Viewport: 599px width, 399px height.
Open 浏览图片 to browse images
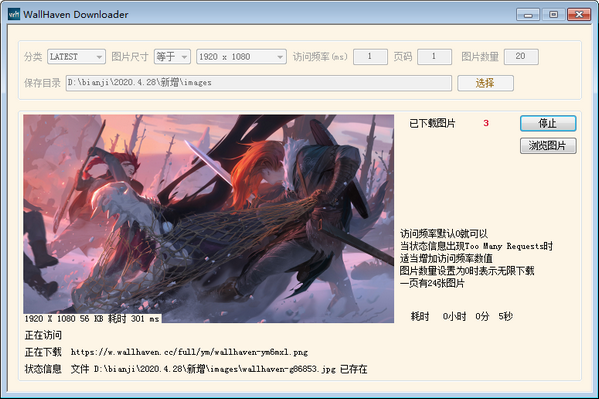[x=548, y=146]
